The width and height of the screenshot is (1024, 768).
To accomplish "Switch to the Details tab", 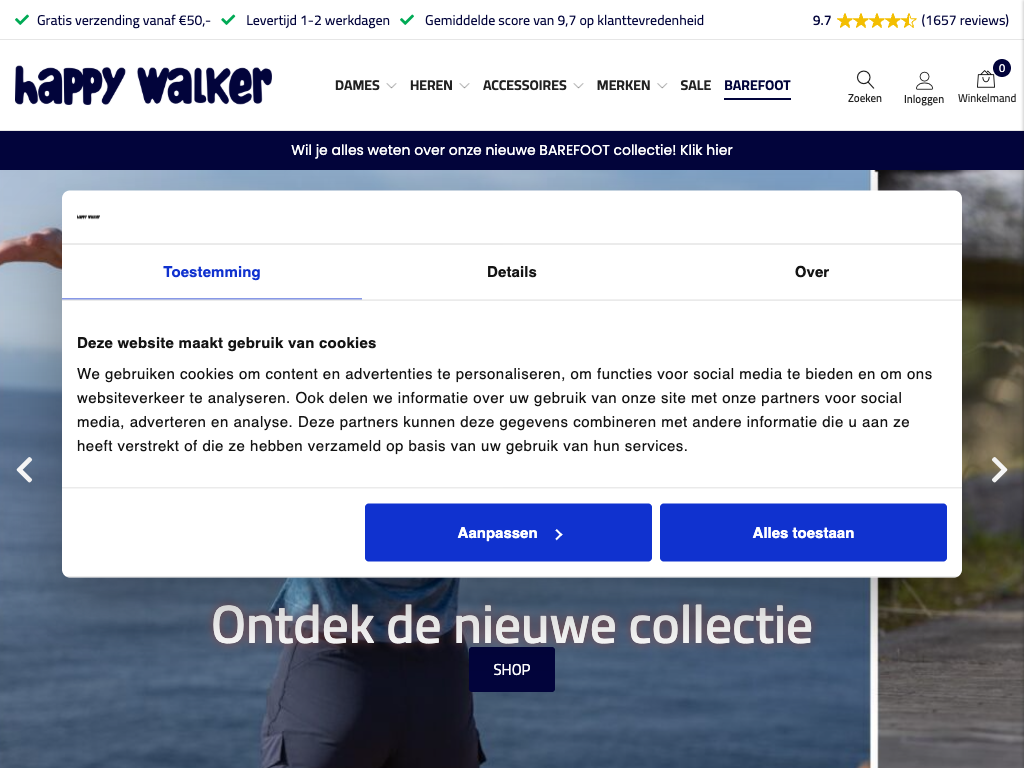I will tap(511, 272).
